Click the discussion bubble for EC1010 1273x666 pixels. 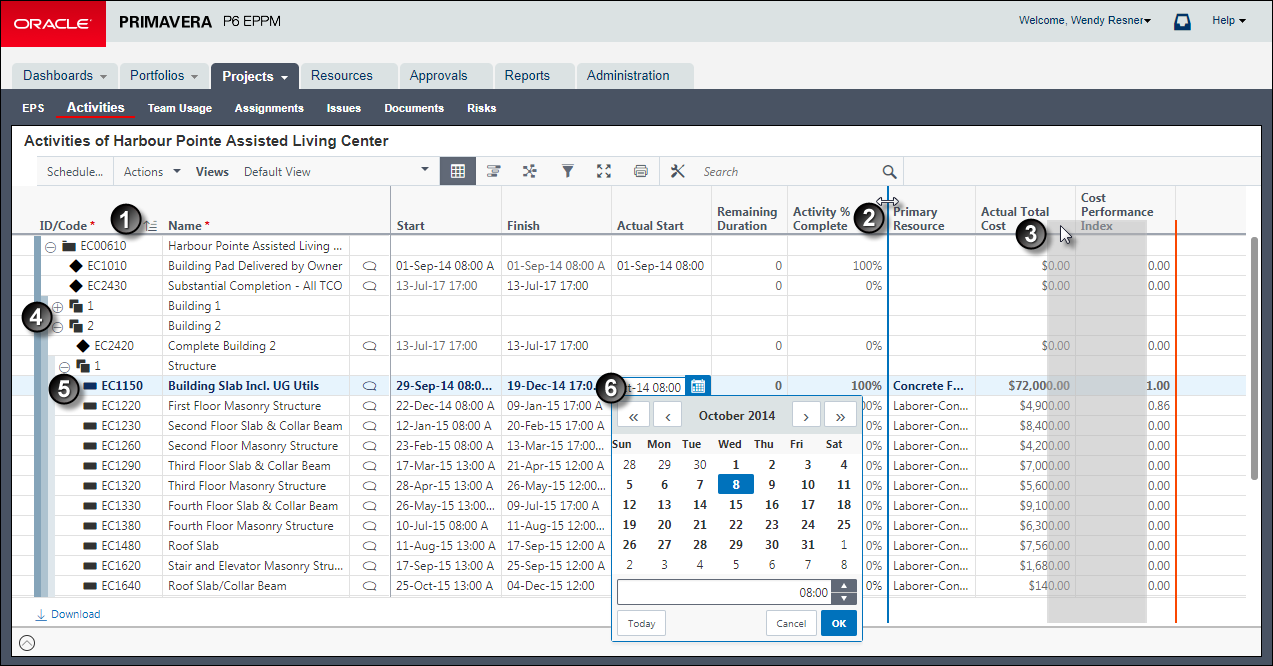pyautogui.click(x=369, y=266)
